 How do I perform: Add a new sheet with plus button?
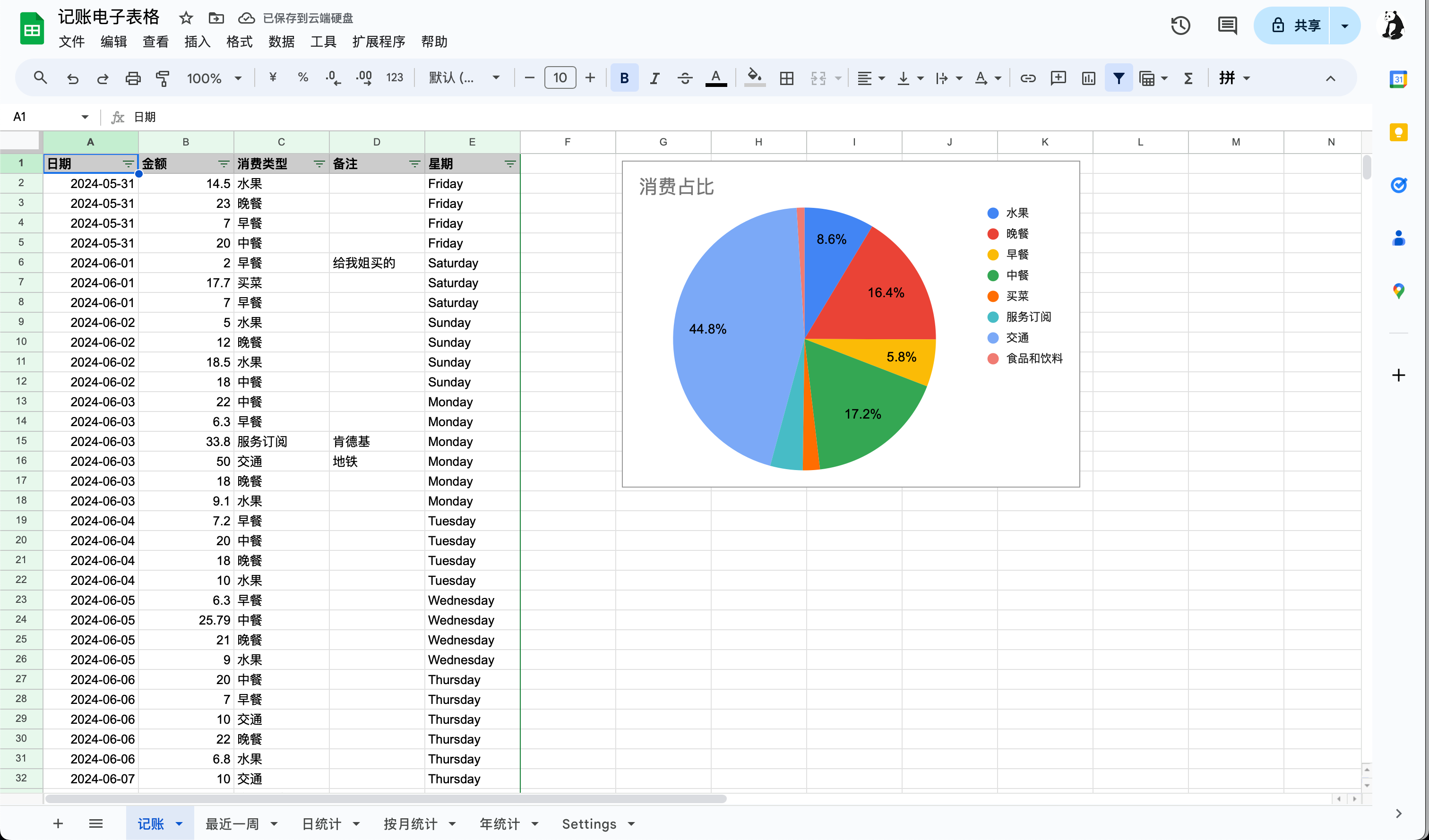point(58,823)
